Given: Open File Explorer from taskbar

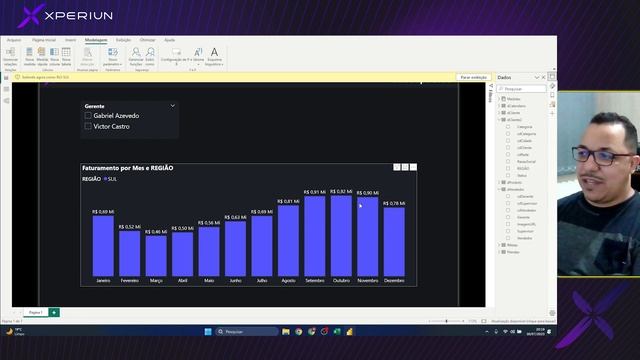Looking at the screenshot, I should tap(286, 331).
